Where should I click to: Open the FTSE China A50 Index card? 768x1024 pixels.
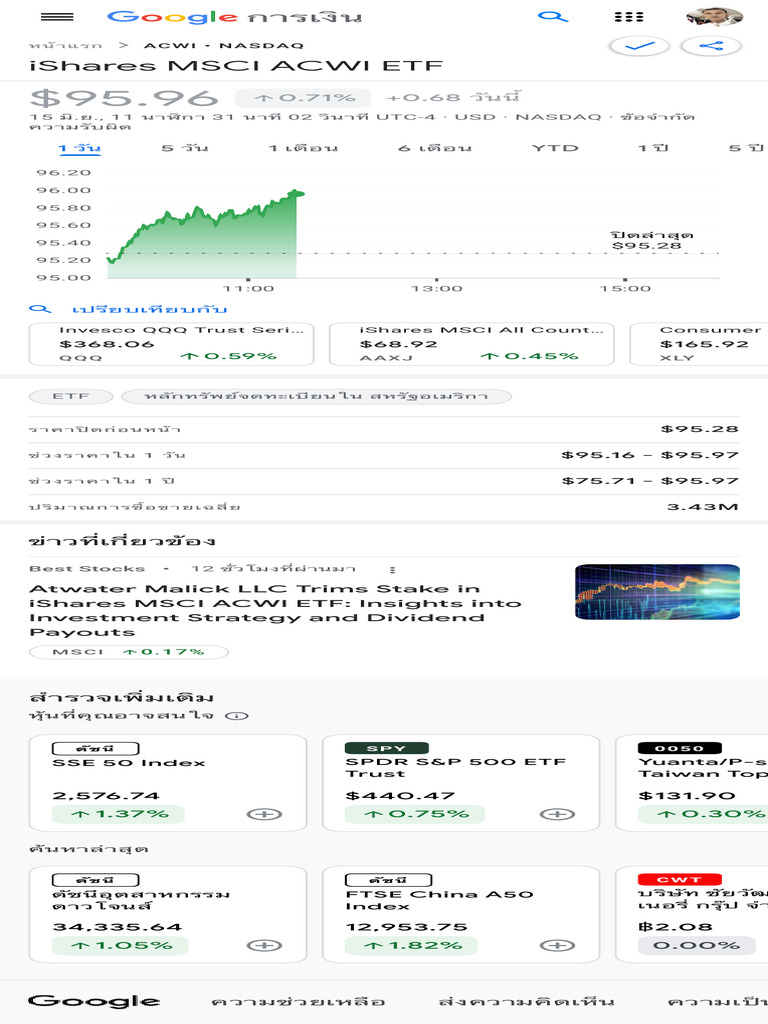(461, 914)
